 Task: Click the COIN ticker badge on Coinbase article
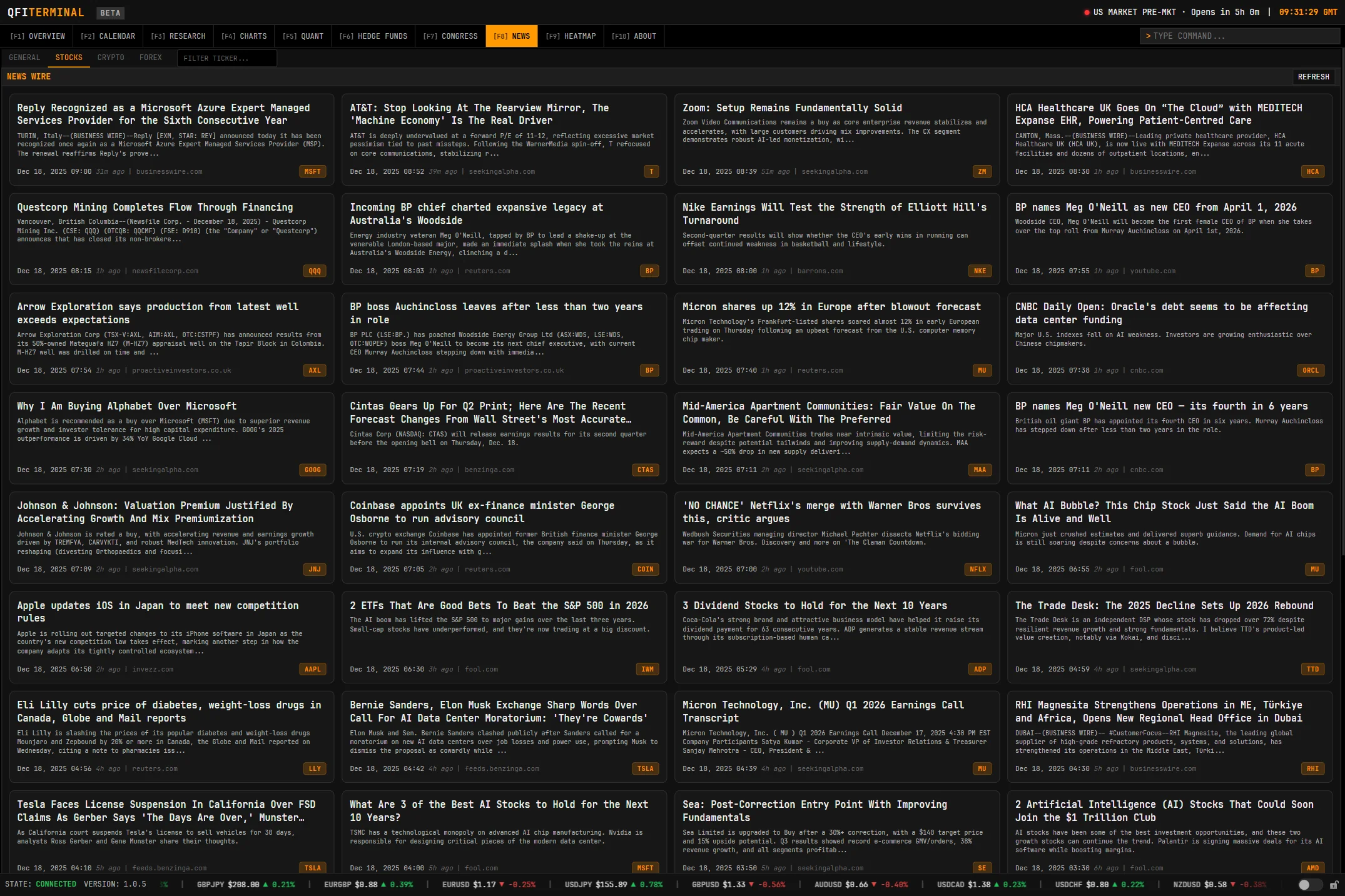[x=645, y=569]
